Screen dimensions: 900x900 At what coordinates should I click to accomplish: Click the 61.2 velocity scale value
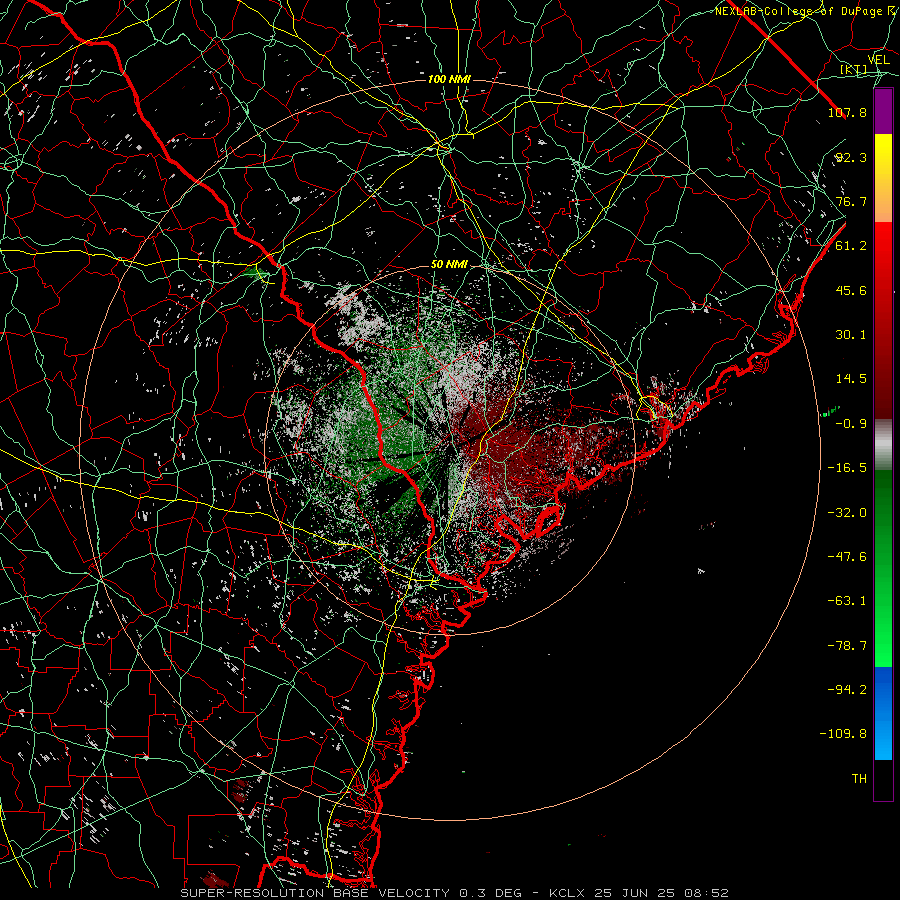[851, 246]
